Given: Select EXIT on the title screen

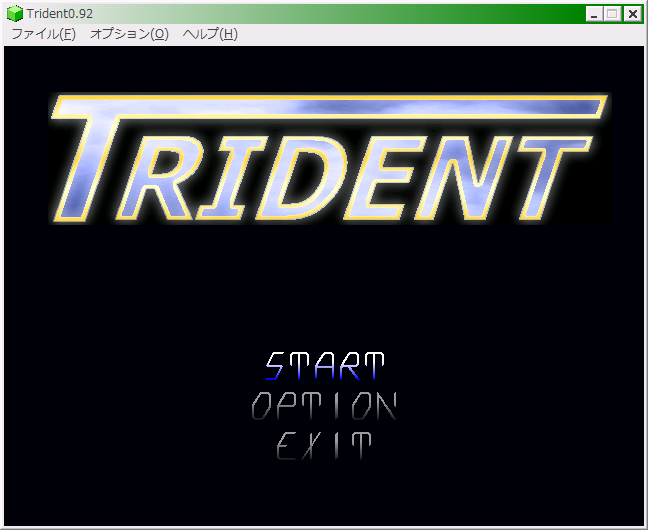Looking at the screenshot, I should pyautogui.click(x=324, y=445).
